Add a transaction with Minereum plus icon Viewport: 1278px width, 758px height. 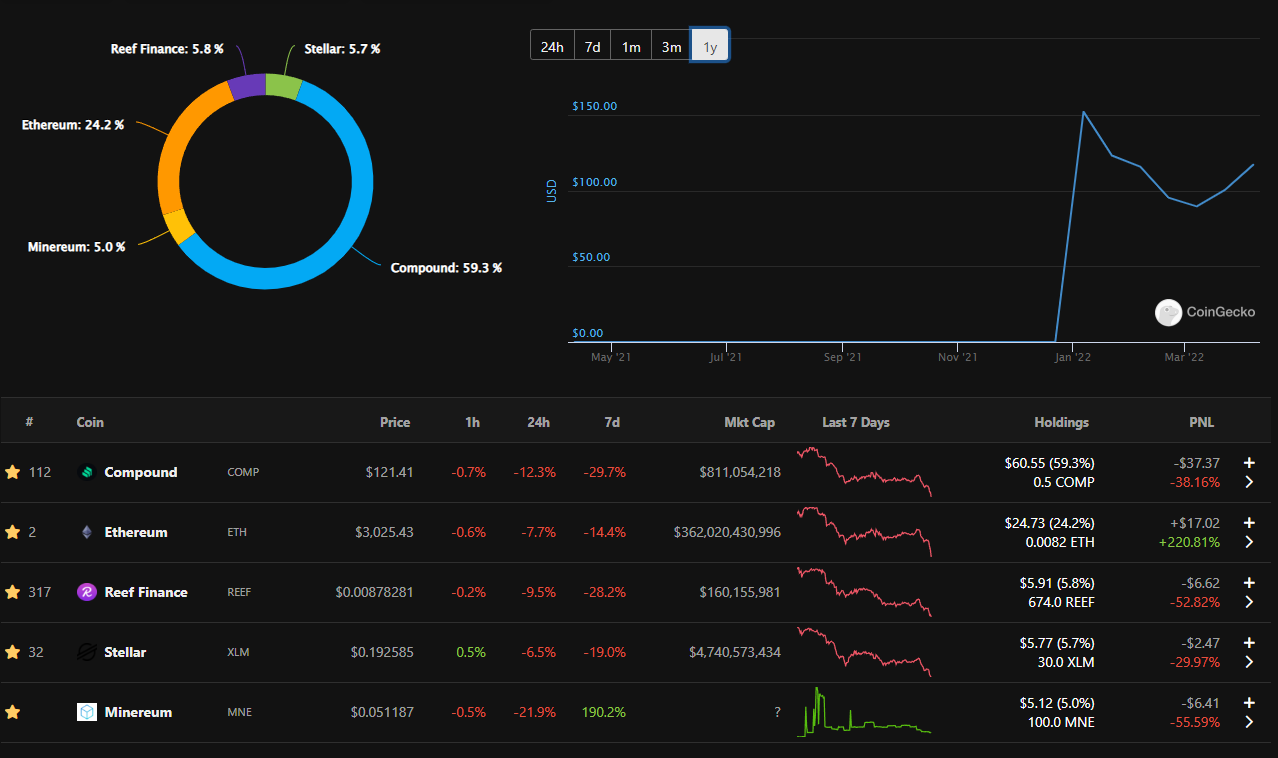point(1249,702)
